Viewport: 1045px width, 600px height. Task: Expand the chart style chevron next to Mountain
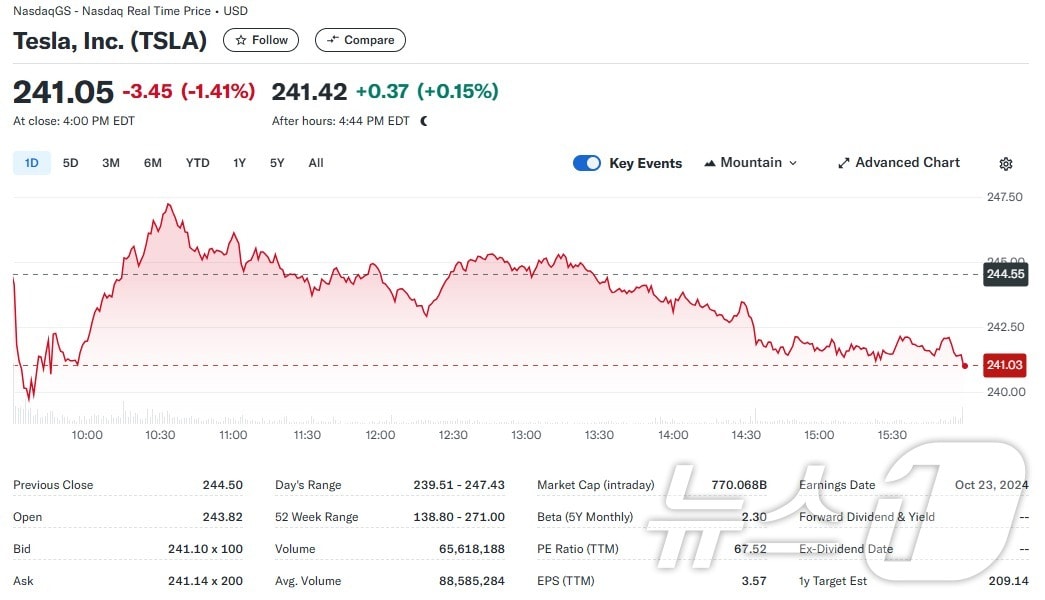coord(792,162)
